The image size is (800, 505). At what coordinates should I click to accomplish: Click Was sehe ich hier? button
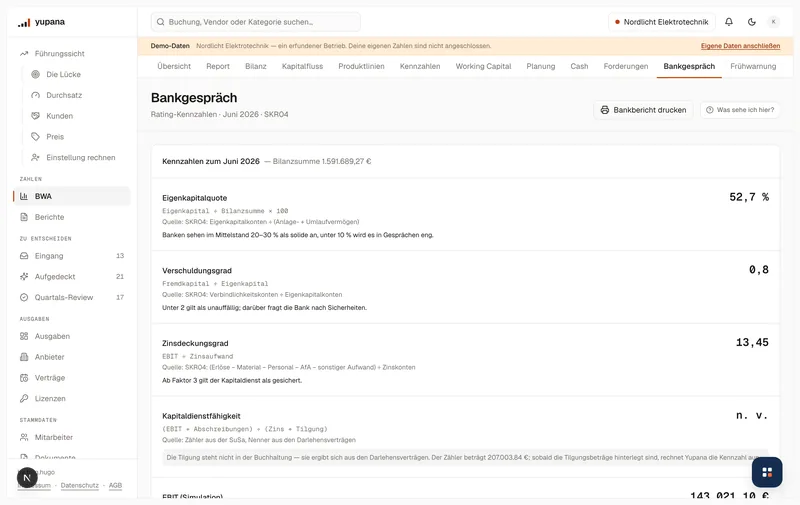740,110
